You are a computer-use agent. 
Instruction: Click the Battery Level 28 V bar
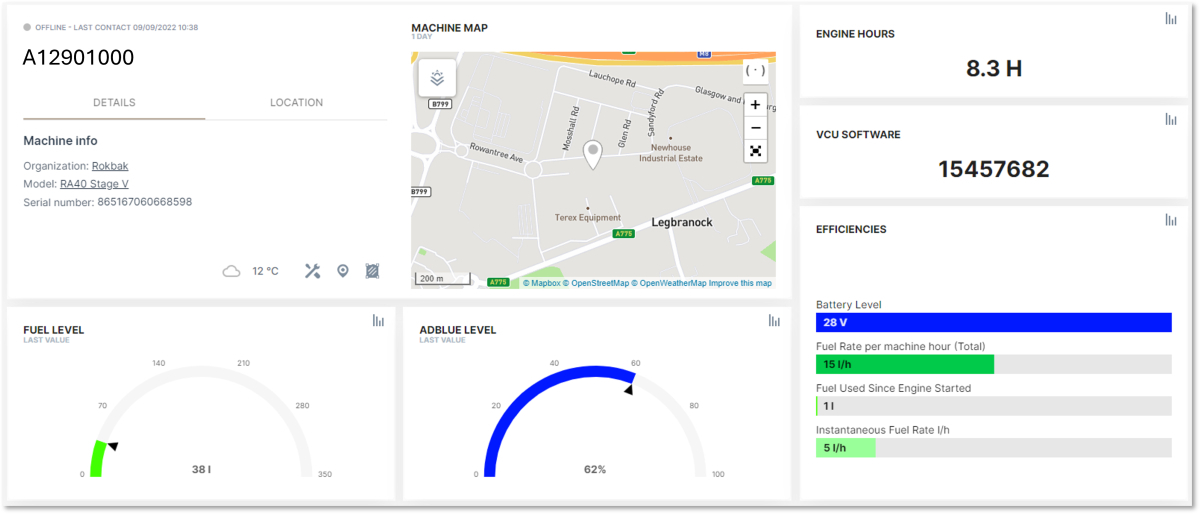click(993, 323)
